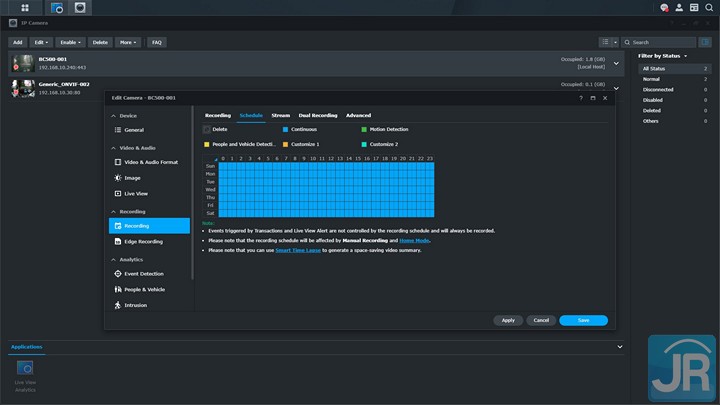Open Live View settings section
The width and height of the screenshot is (720, 405).
coord(137,193)
